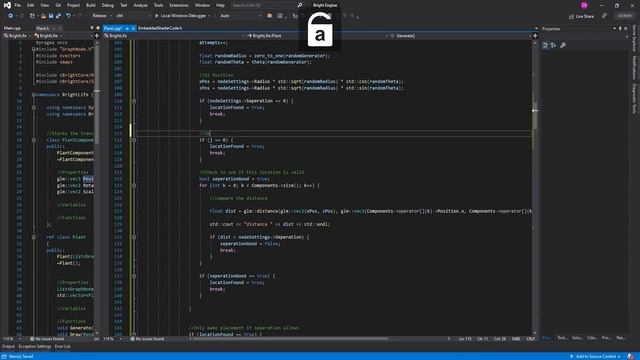Click the search magnifier icon
Viewport: 640px width, 360px height.
click(x=300, y=5)
